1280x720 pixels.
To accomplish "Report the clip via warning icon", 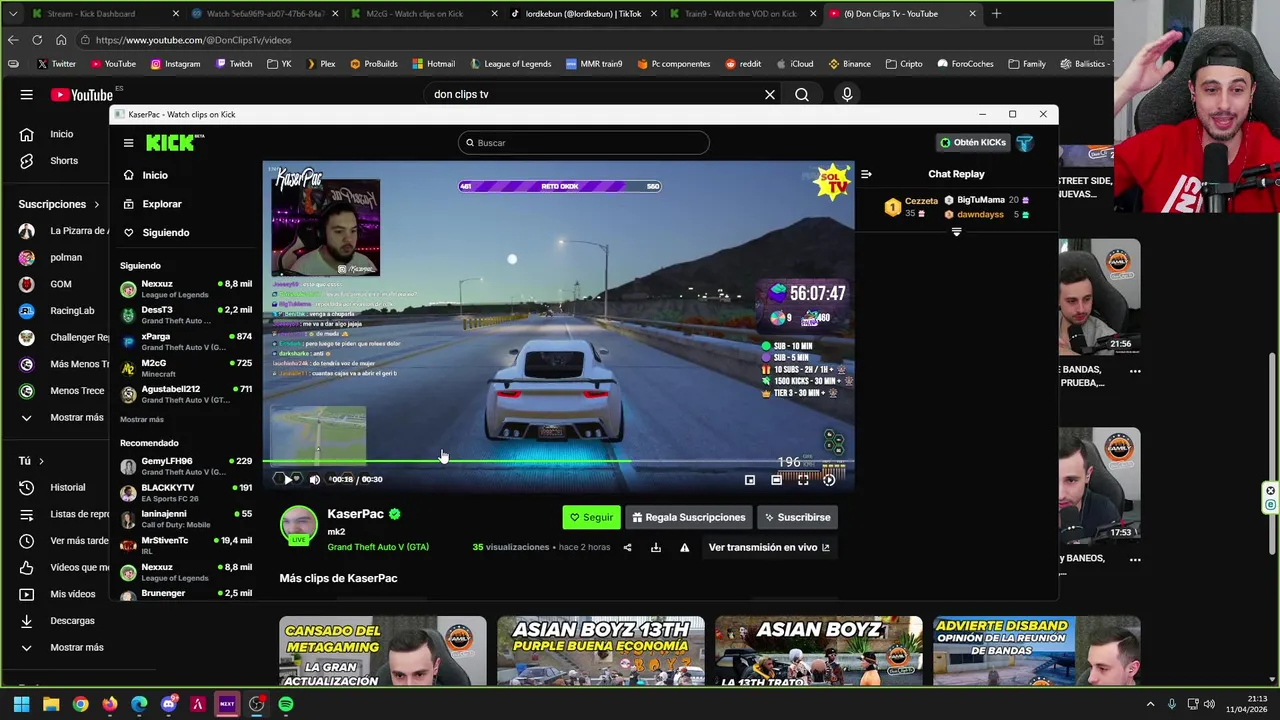I will point(685,548).
